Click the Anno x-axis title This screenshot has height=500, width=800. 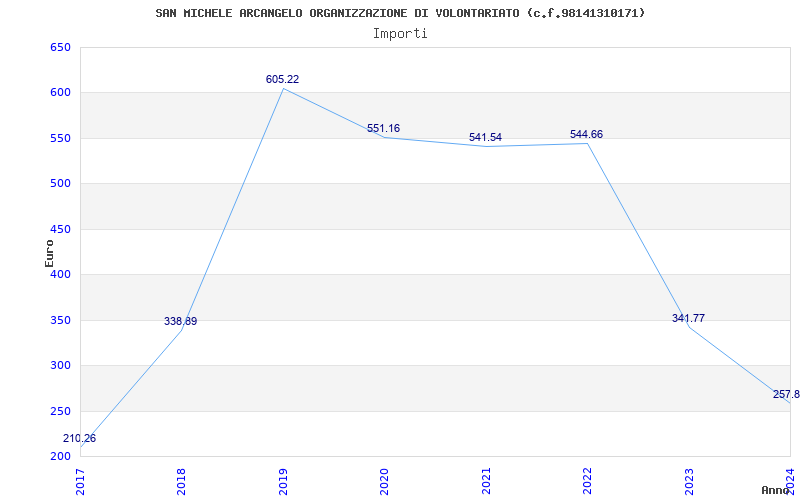pyautogui.click(x=775, y=490)
